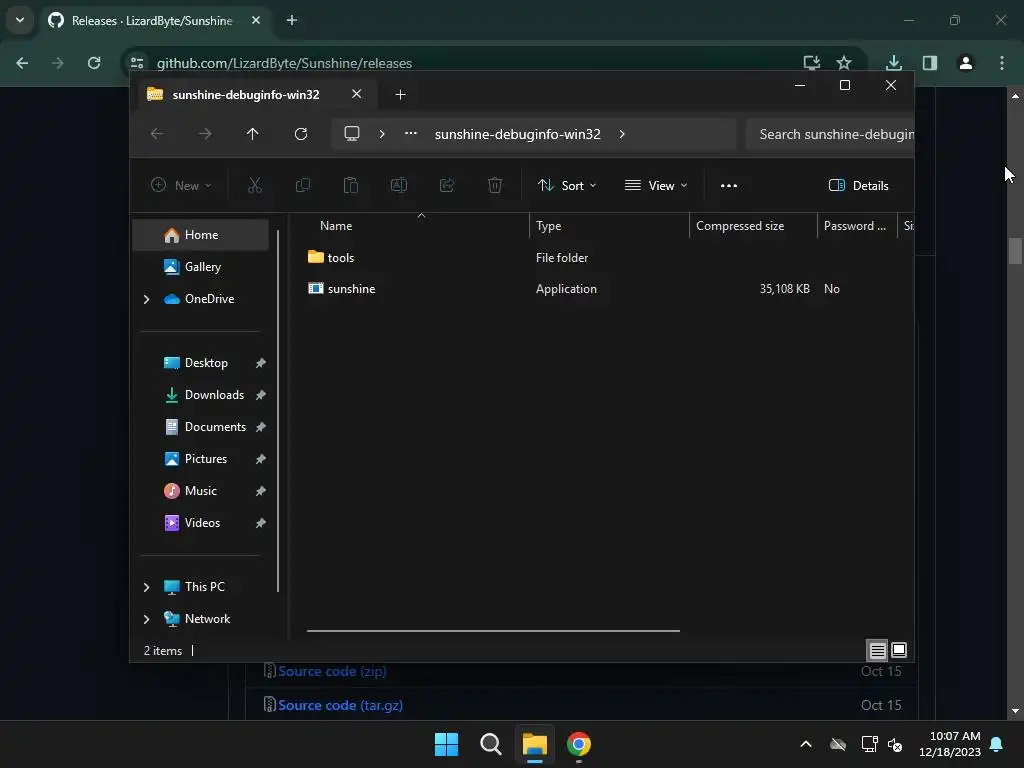Open Chrome side panel icon
This screenshot has width=1024, height=768.
(x=930, y=63)
